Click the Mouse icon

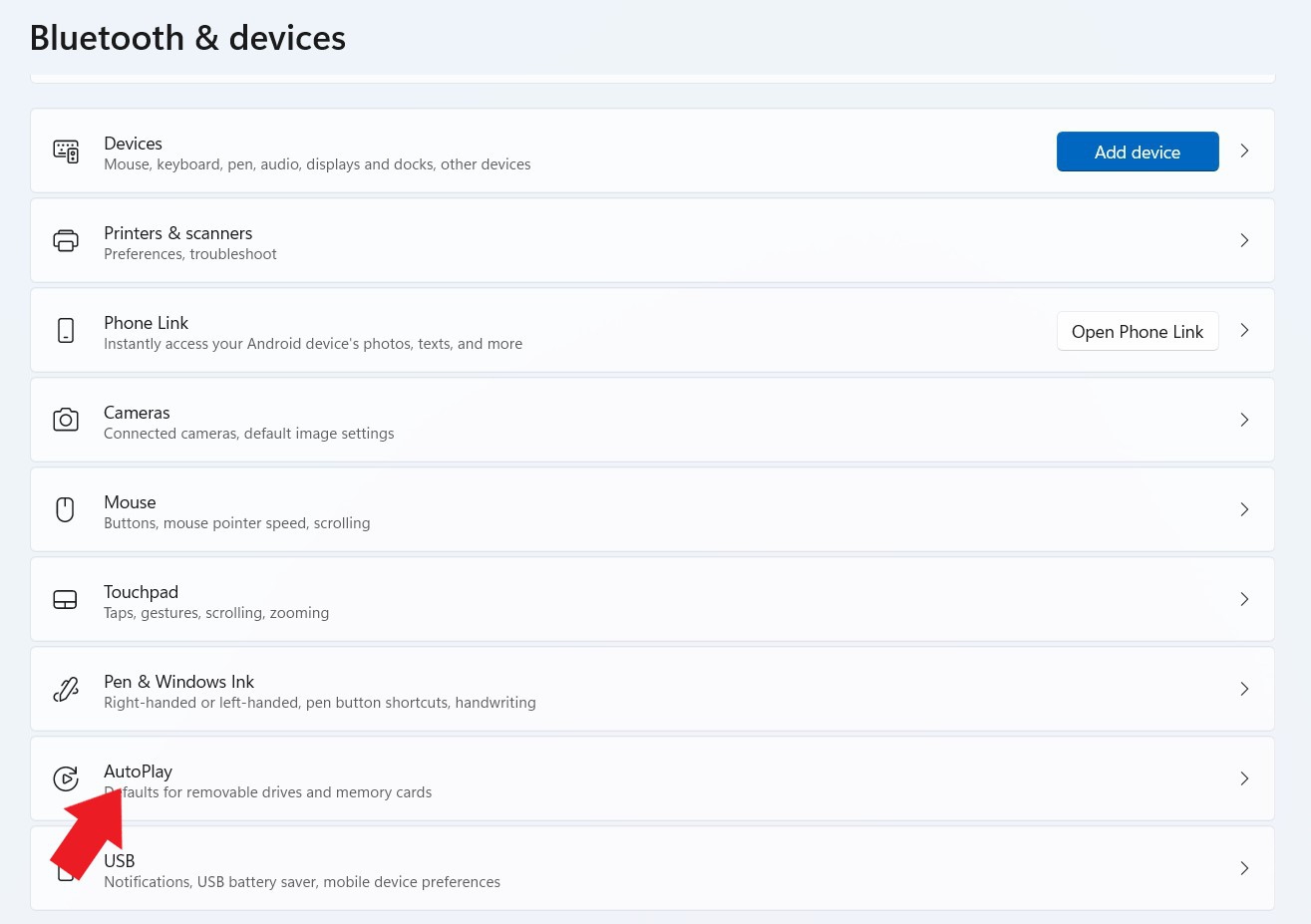click(66, 509)
